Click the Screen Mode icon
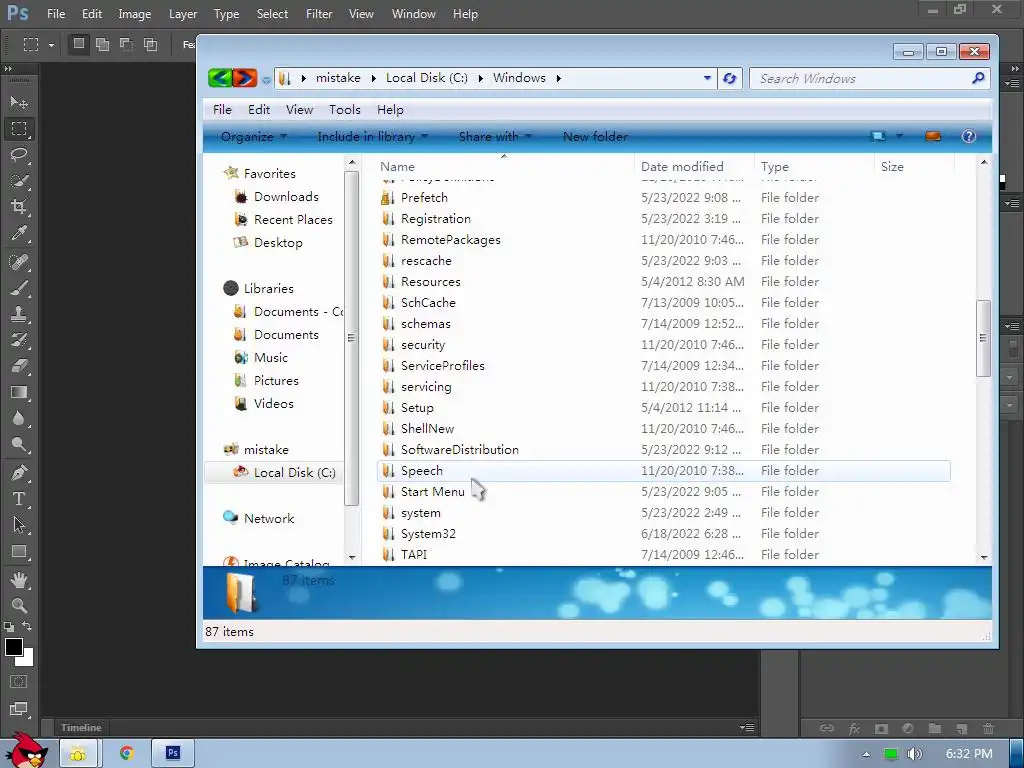 pos(18,709)
